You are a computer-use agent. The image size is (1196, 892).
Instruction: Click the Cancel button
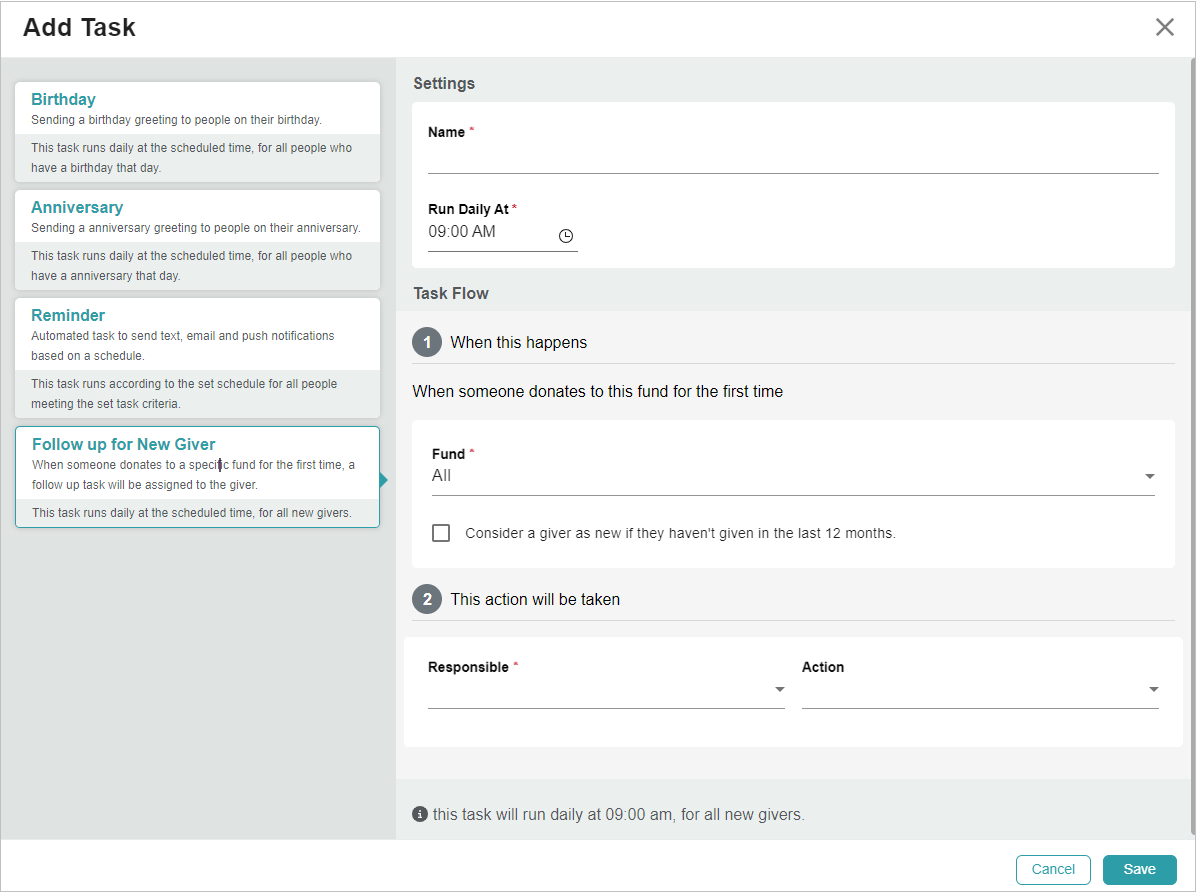1053,869
